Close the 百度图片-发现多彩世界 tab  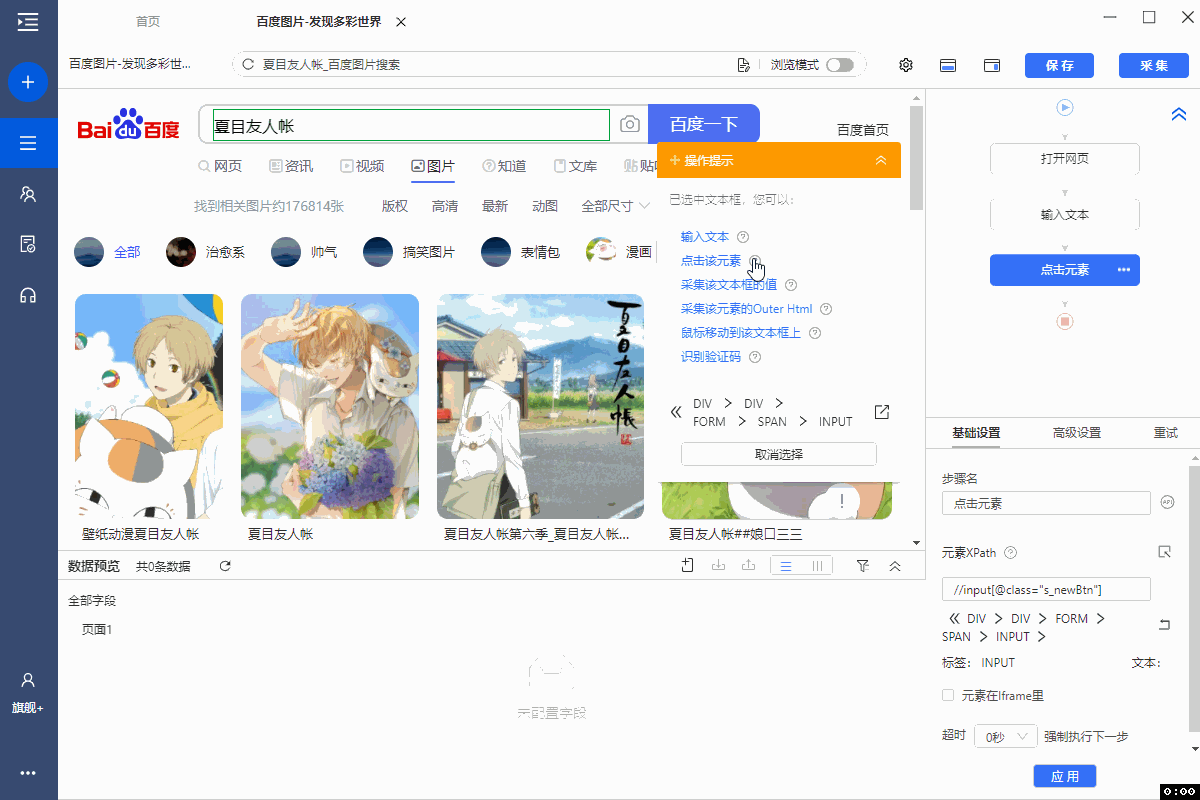[401, 22]
